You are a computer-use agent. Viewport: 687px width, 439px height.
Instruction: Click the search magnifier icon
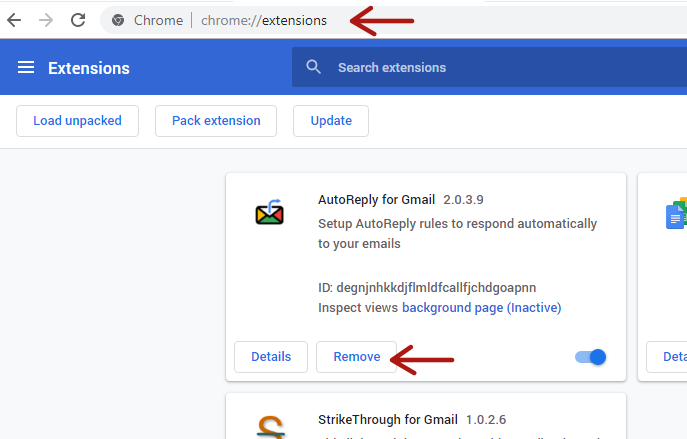point(313,67)
